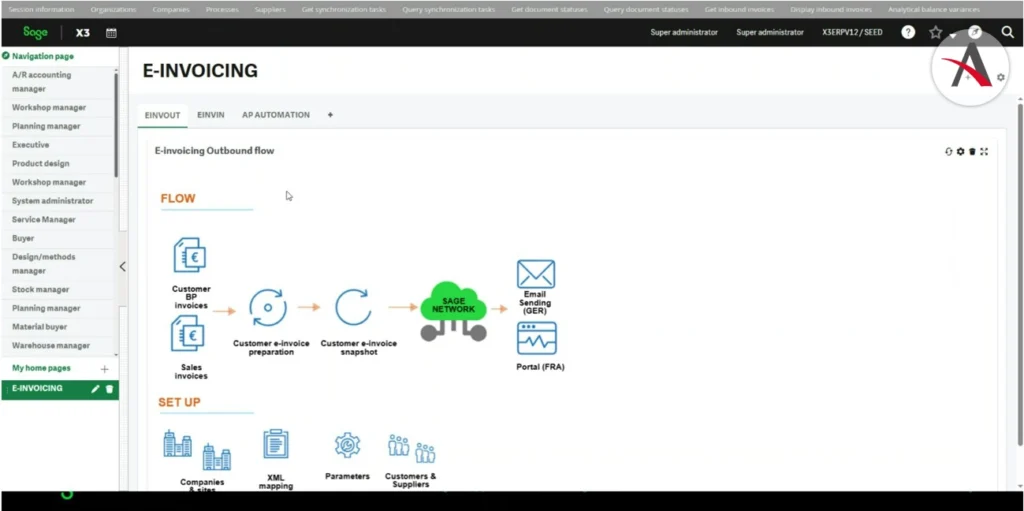Screen dimensions: 1024x511
Task: Select Product design in the sidebar
Action: (57, 163)
